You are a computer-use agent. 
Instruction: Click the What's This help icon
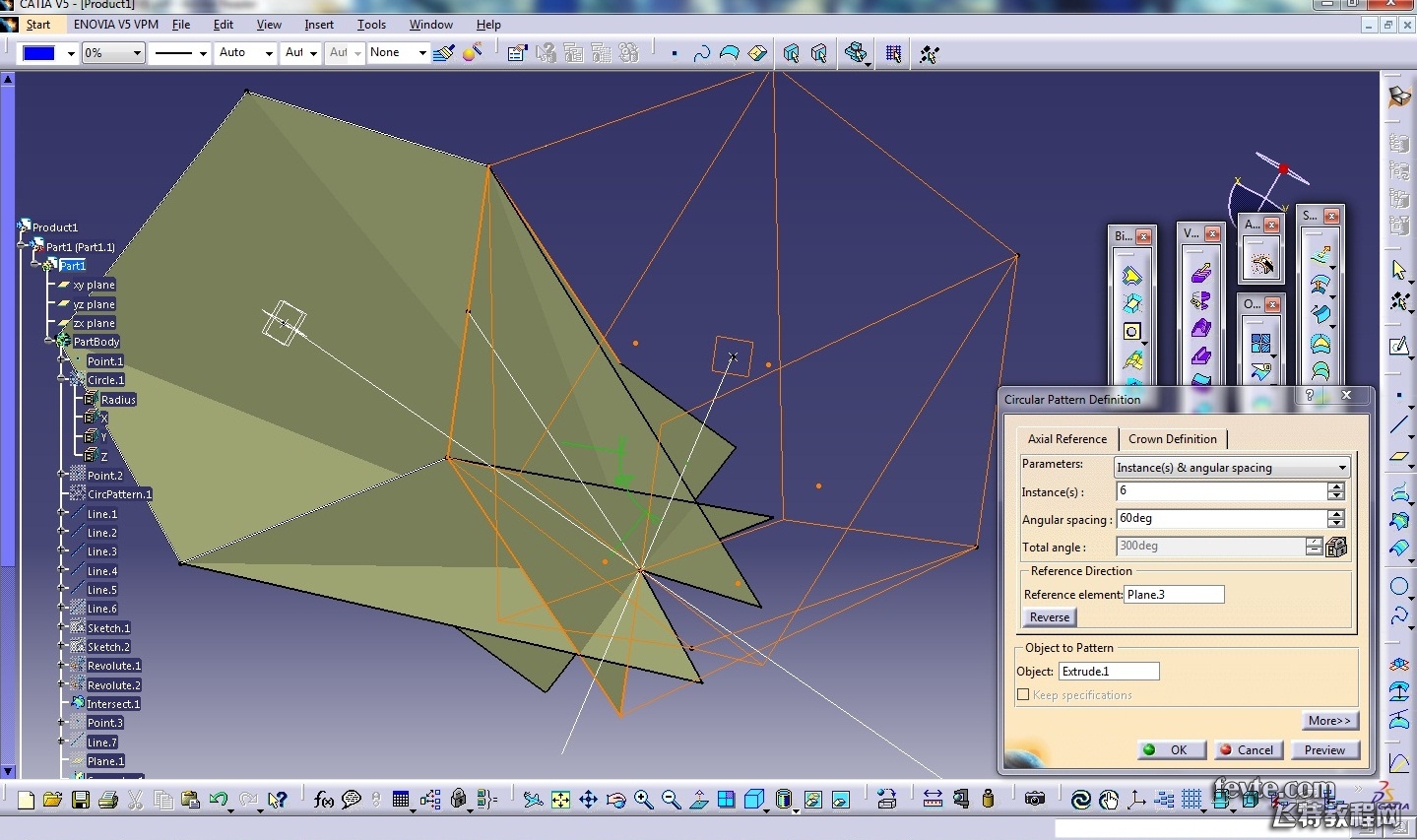[x=278, y=800]
